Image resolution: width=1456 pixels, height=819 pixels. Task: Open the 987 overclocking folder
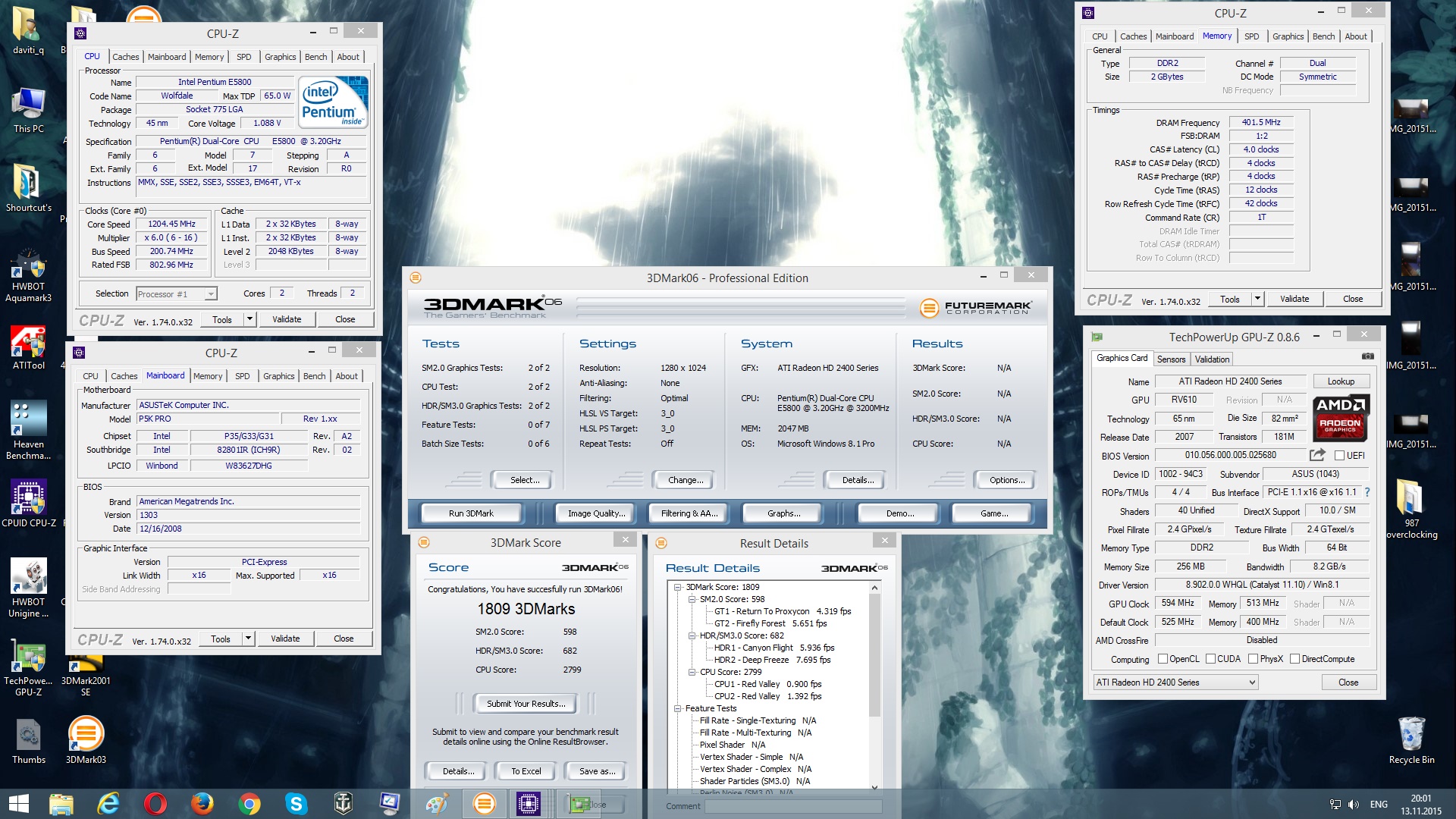(x=1411, y=509)
